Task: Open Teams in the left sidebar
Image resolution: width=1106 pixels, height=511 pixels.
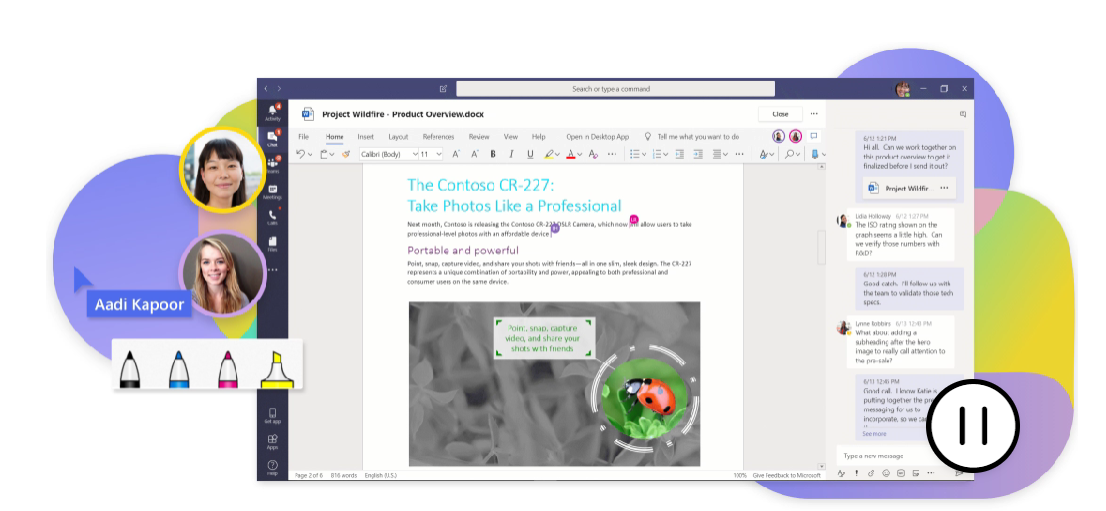Action: [x=272, y=165]
